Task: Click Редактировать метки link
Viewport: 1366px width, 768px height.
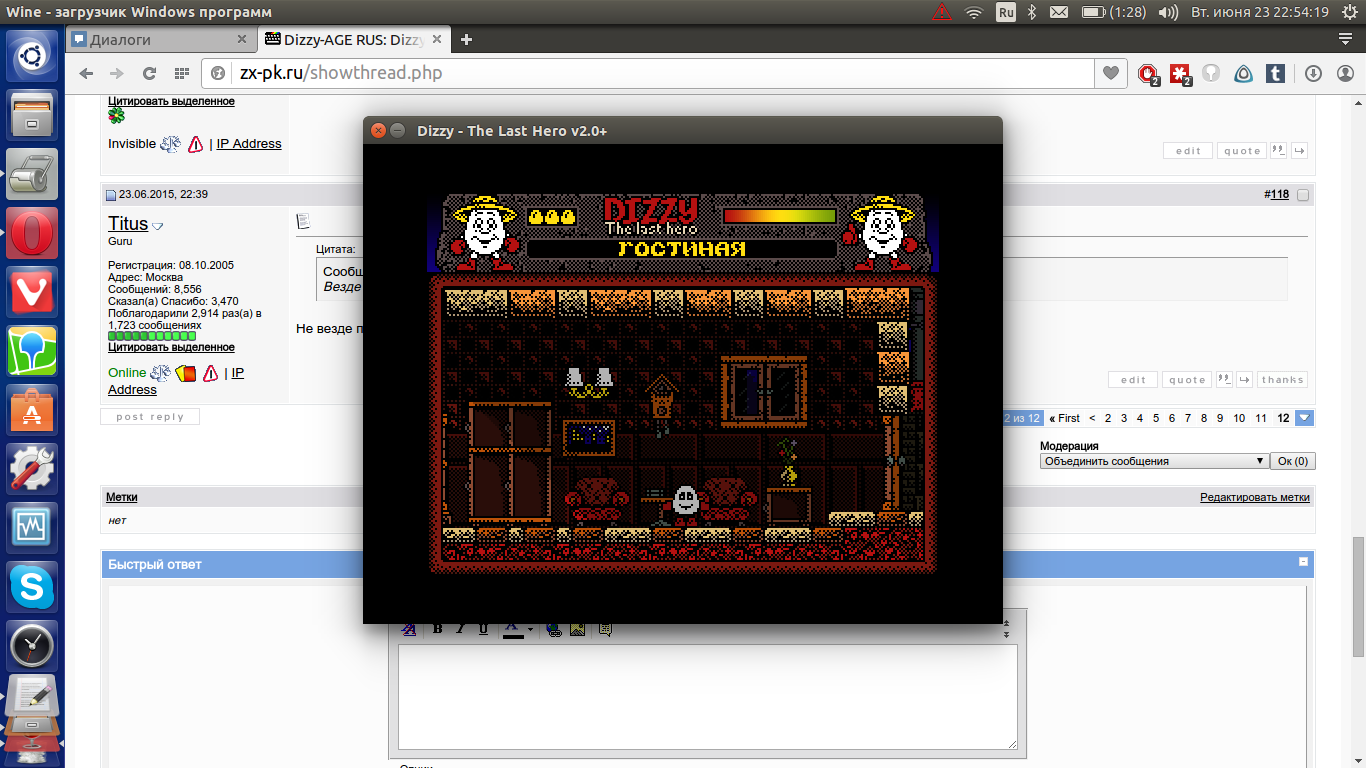Action: coord(1255,497)
